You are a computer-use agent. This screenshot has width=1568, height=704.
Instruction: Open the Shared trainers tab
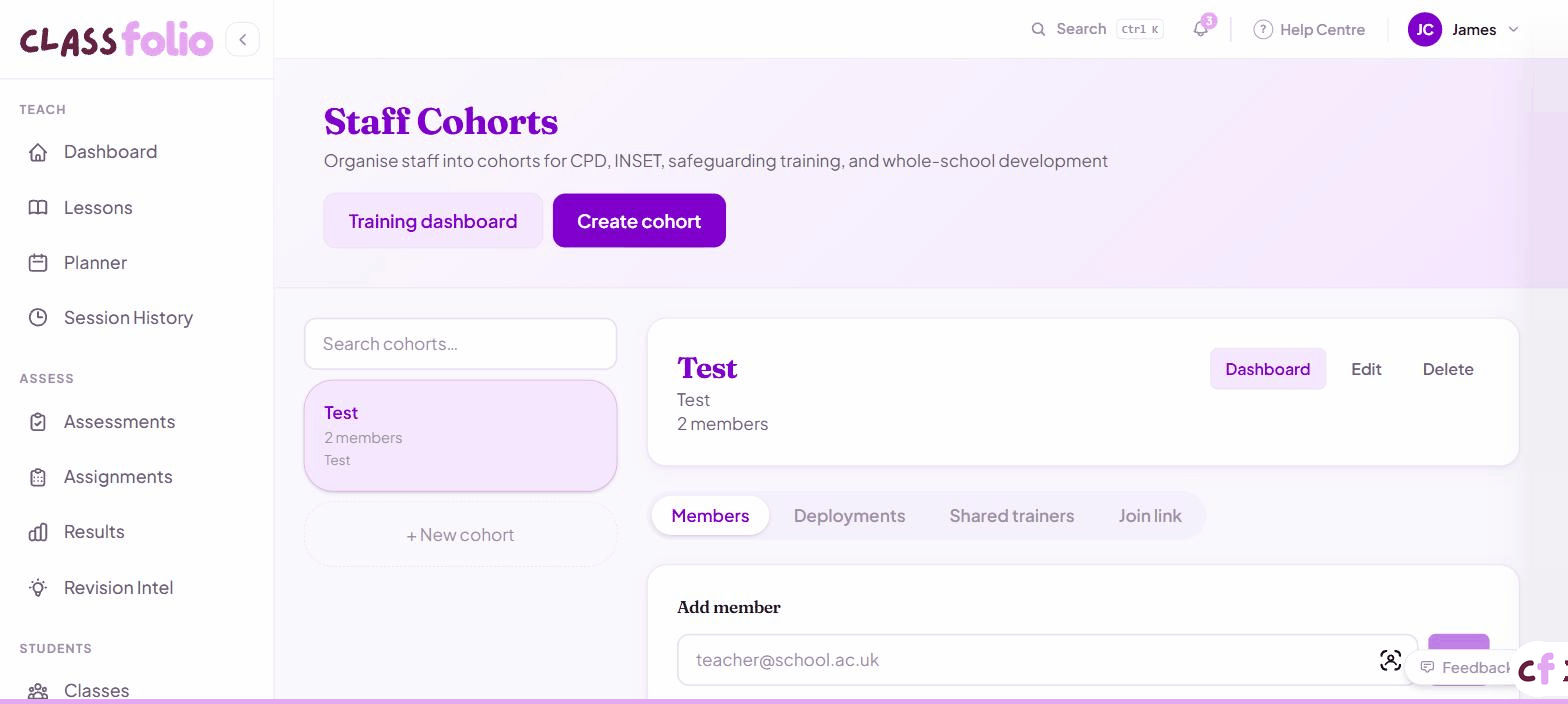pyautogui.click(x=1012, y=516)
